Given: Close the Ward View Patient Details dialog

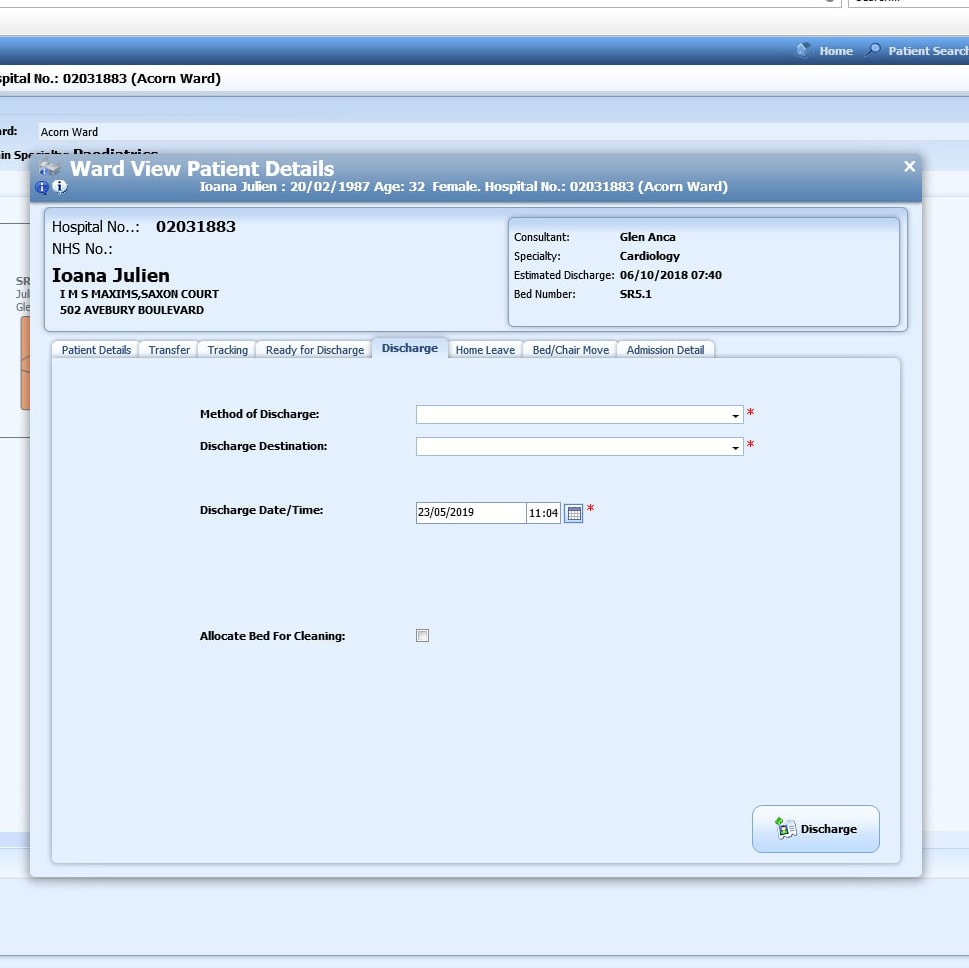Looking at the screenshot, I should (909, 166).
